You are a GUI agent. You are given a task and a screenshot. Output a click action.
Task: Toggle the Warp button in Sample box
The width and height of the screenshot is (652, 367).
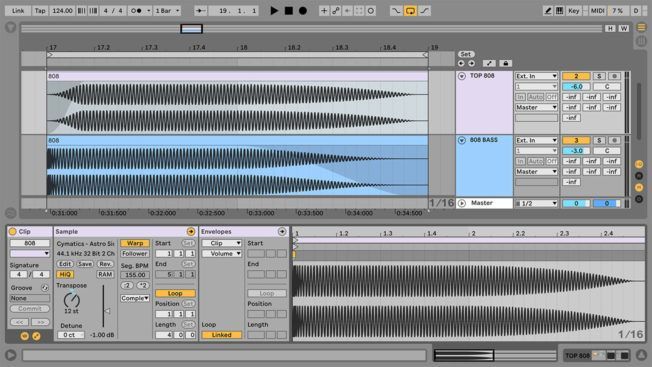(x=135, y=243)
